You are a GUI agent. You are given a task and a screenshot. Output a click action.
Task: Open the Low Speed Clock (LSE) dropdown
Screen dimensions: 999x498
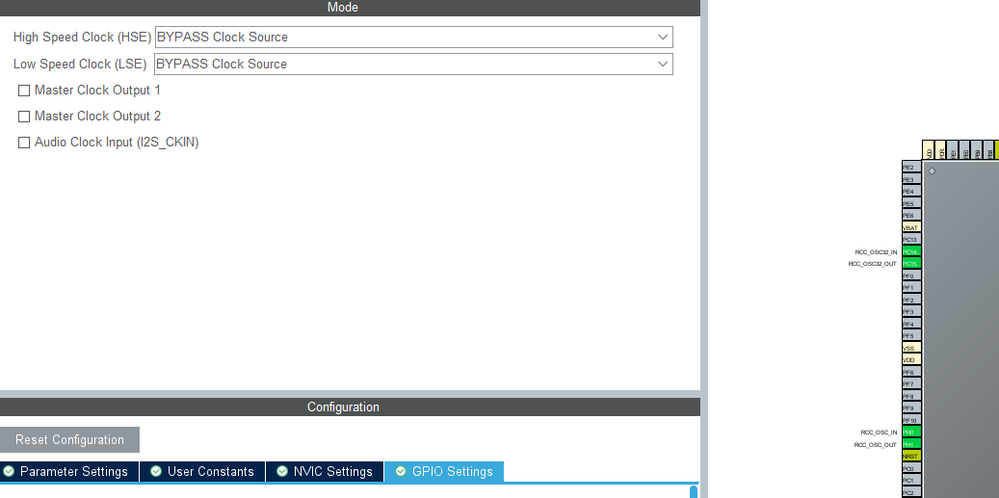coord(413,64)
